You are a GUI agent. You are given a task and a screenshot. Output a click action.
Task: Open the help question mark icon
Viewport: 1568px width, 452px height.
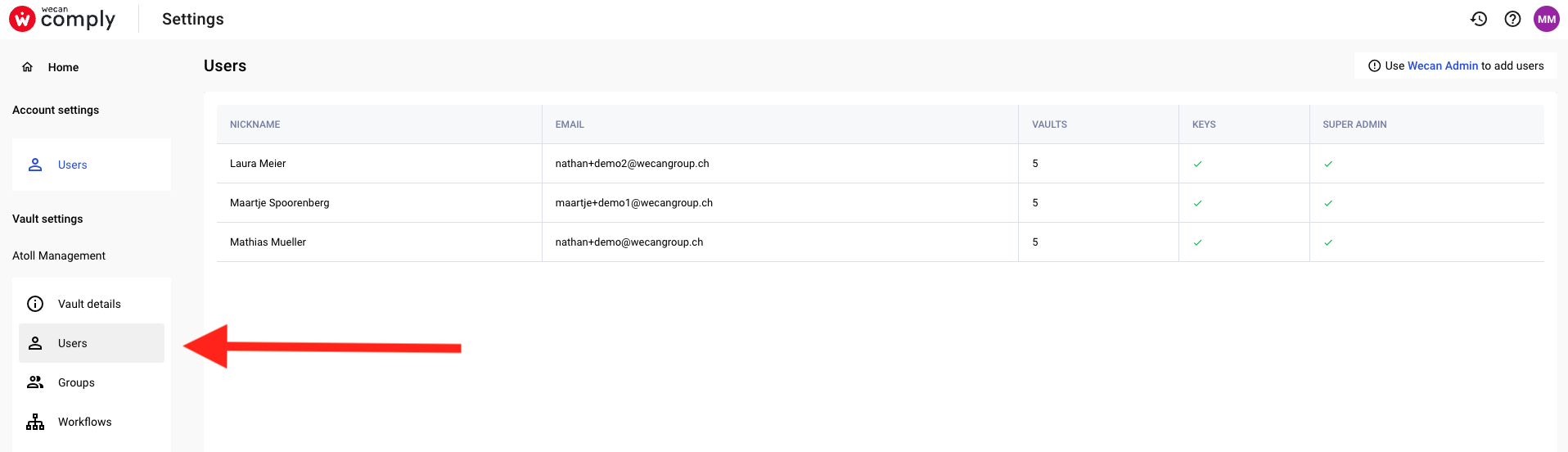(x=1512, y=19)
